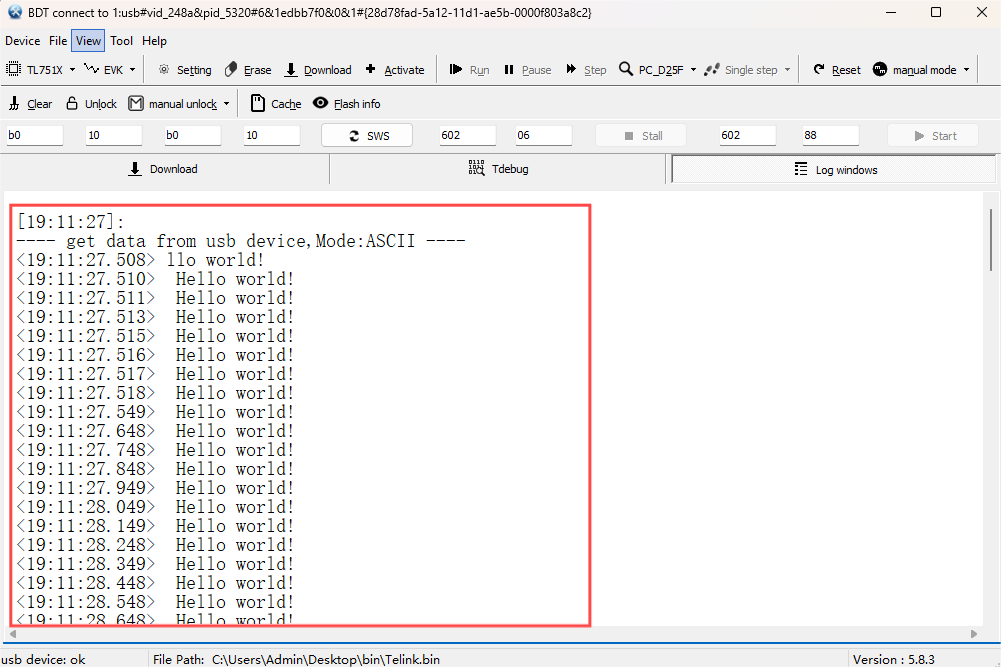
Task: Open the File menu
Action: tap(58, 41)
